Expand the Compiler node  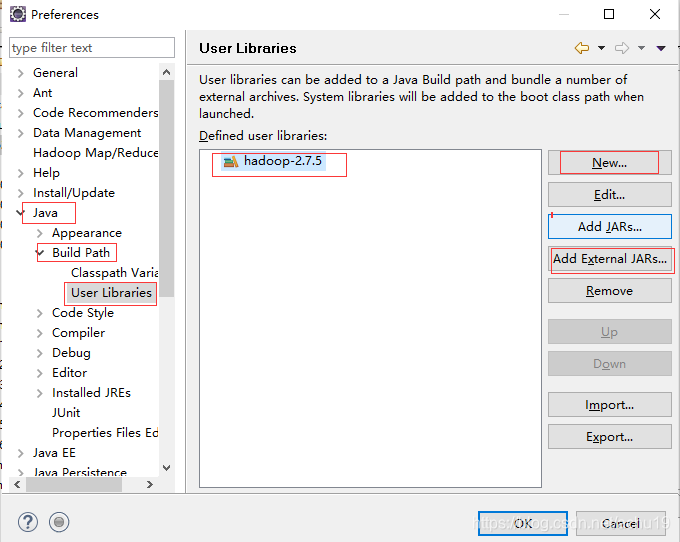point(39,333)
